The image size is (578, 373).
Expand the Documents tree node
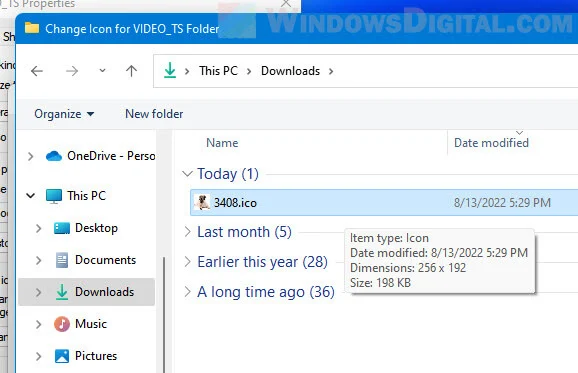[38, 260]
